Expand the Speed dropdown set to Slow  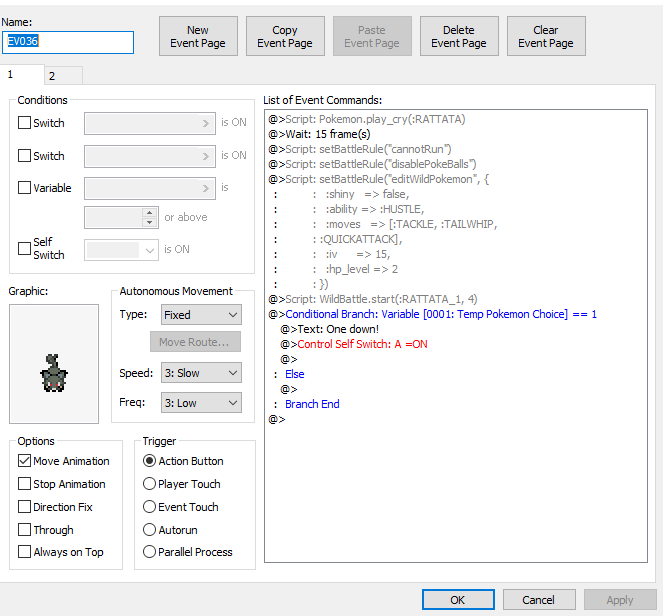click(201, 373)
